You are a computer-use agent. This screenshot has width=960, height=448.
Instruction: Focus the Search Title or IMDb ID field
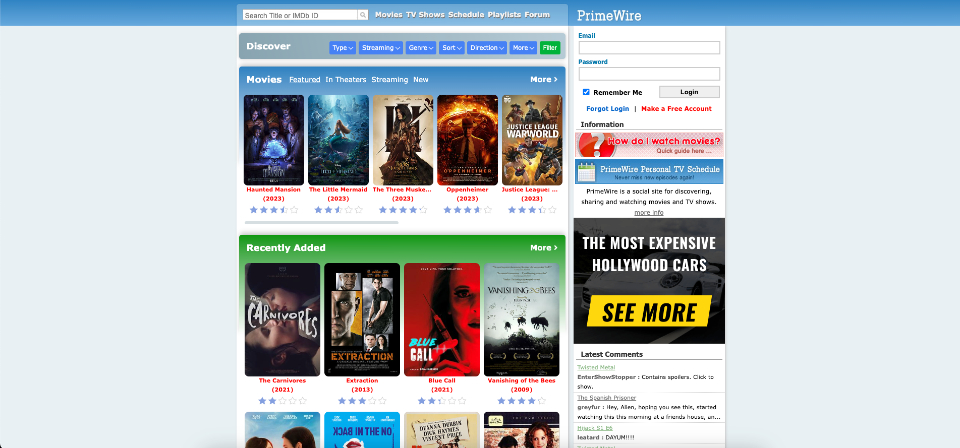(x=300, y=15)
